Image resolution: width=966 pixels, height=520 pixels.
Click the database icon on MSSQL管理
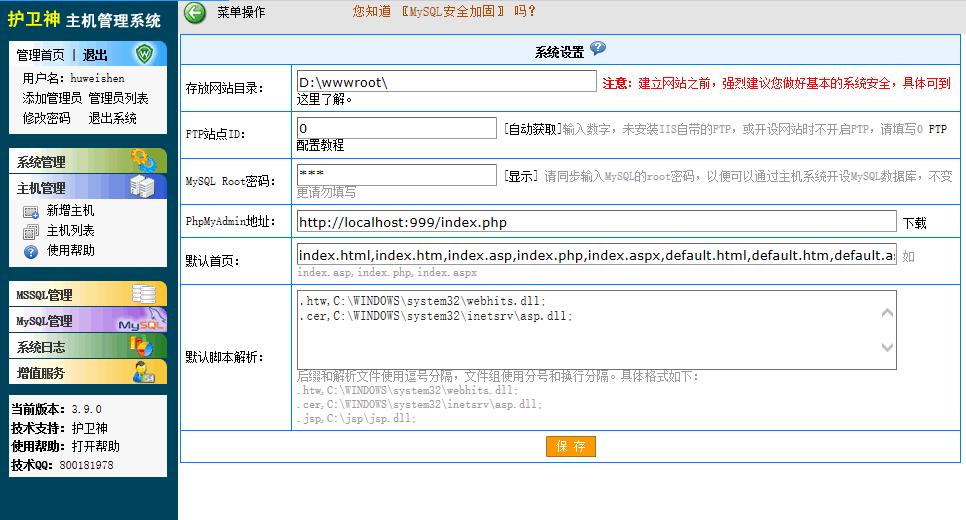[x=144, y=294]
